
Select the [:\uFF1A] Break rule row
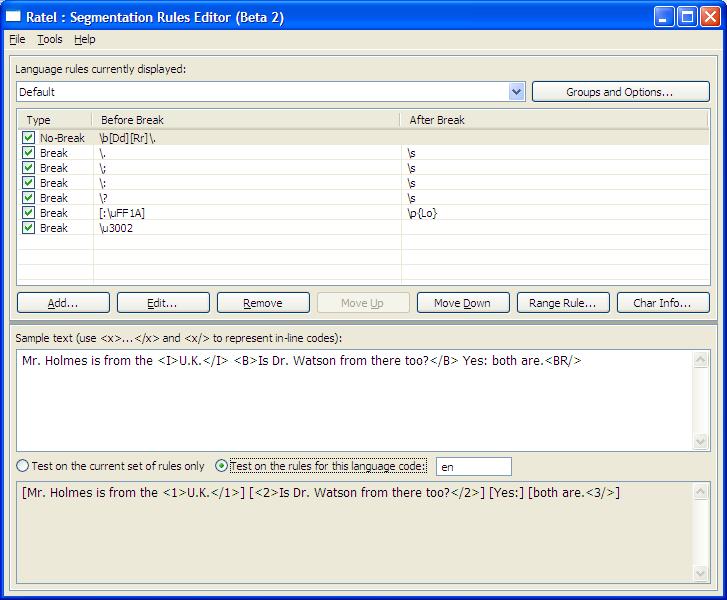coord(250,213)
